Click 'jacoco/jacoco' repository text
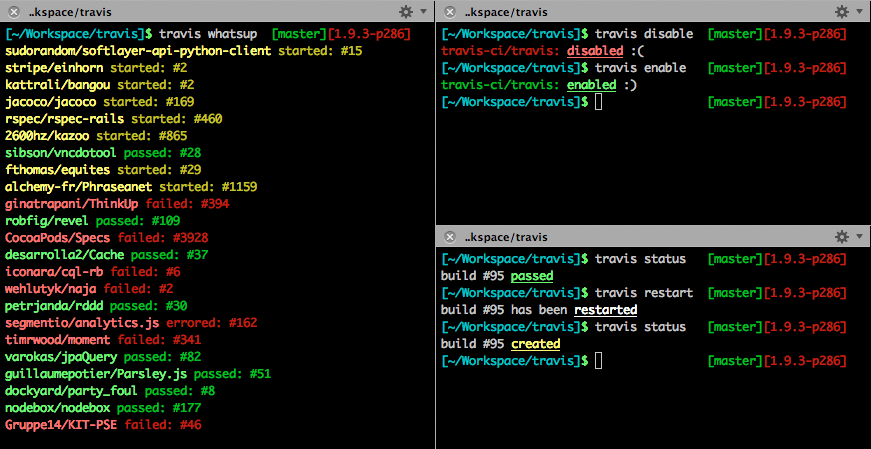Viewport: 871px width, 449px height. click(51, 102)
